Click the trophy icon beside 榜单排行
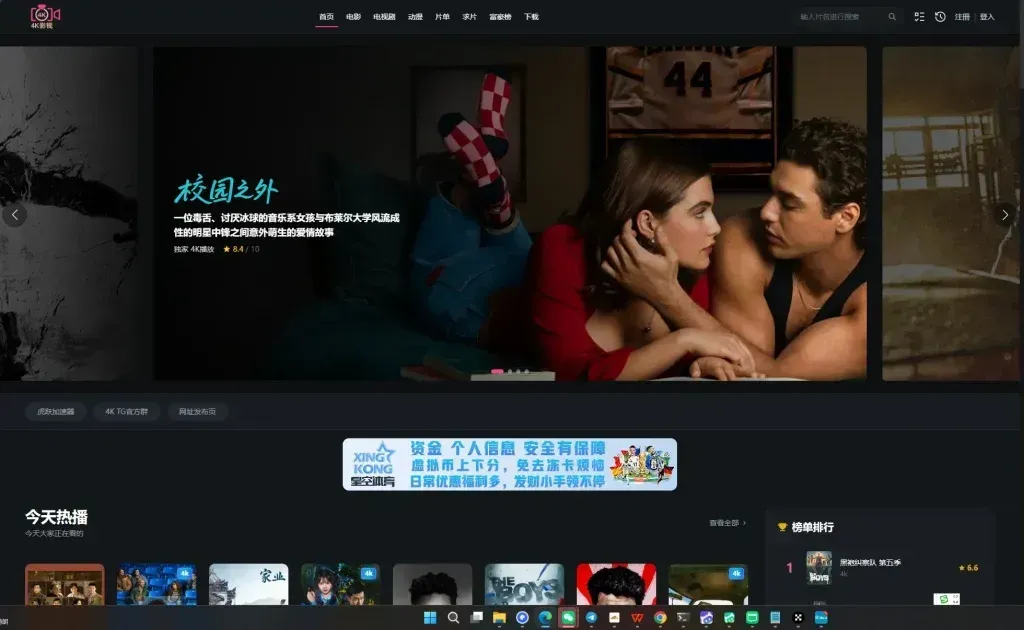 point(782,527)
